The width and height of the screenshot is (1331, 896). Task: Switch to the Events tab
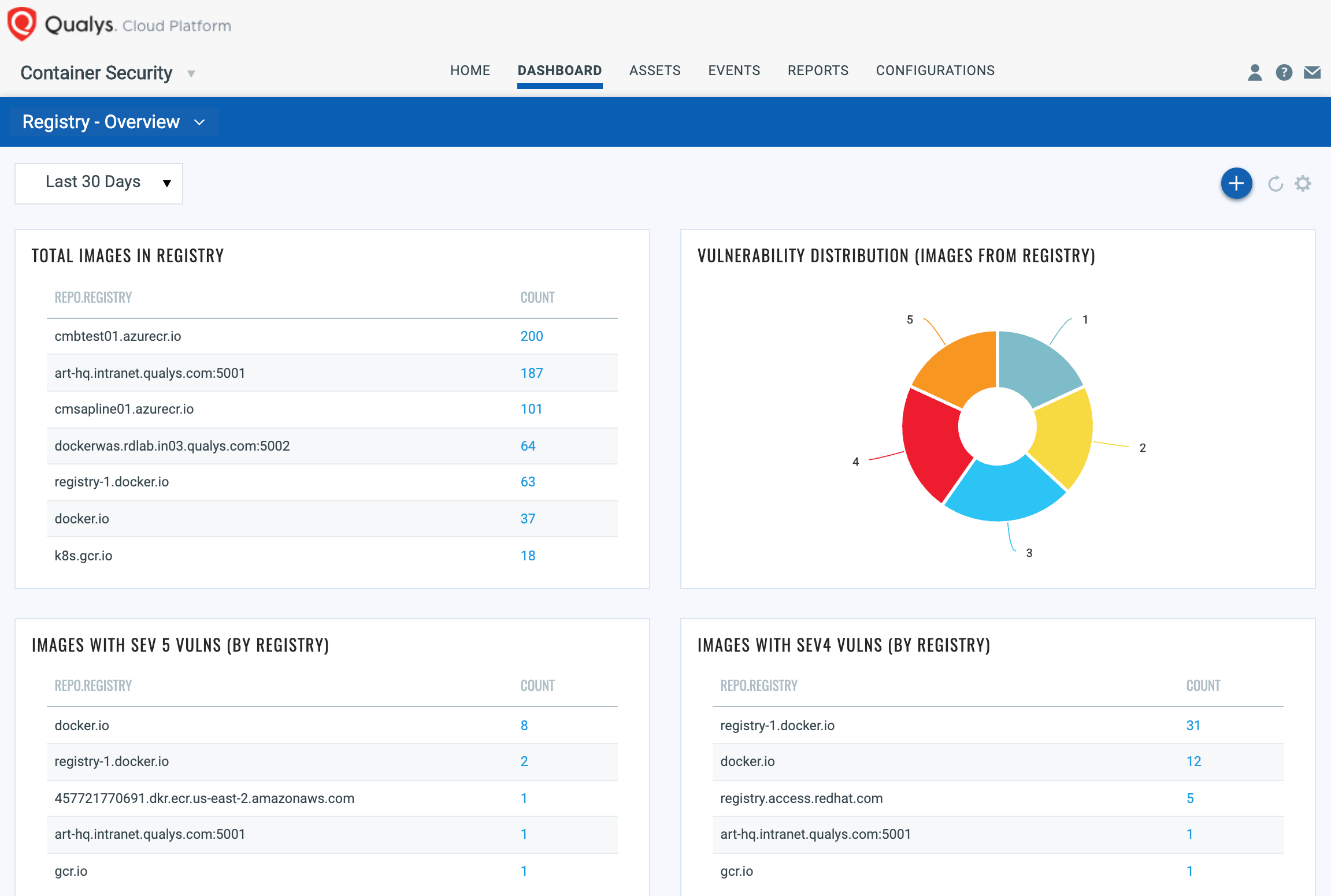click(734, 70)
